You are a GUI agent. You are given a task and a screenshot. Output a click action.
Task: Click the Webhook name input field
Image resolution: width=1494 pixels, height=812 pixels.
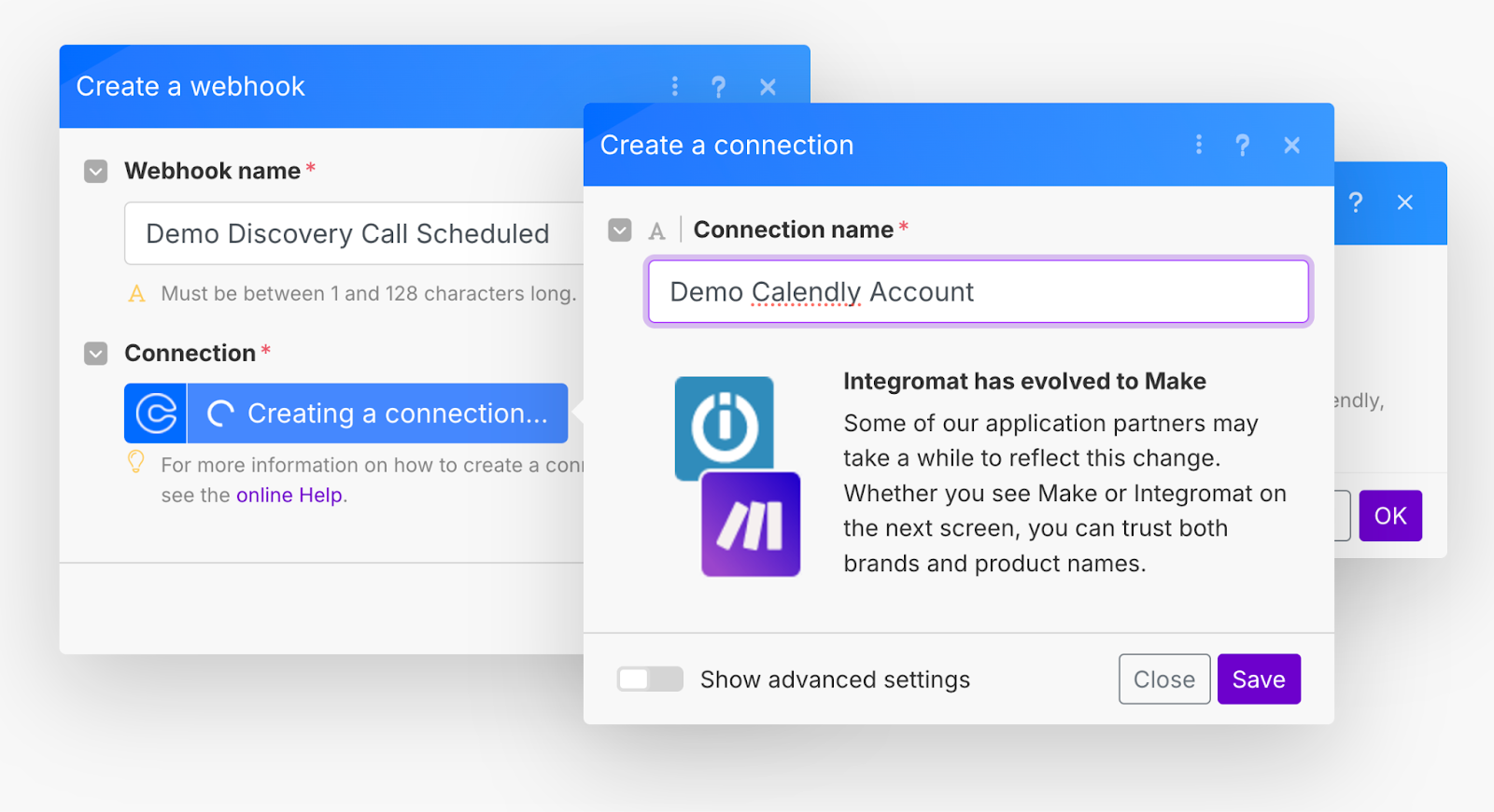click(355, 233)
